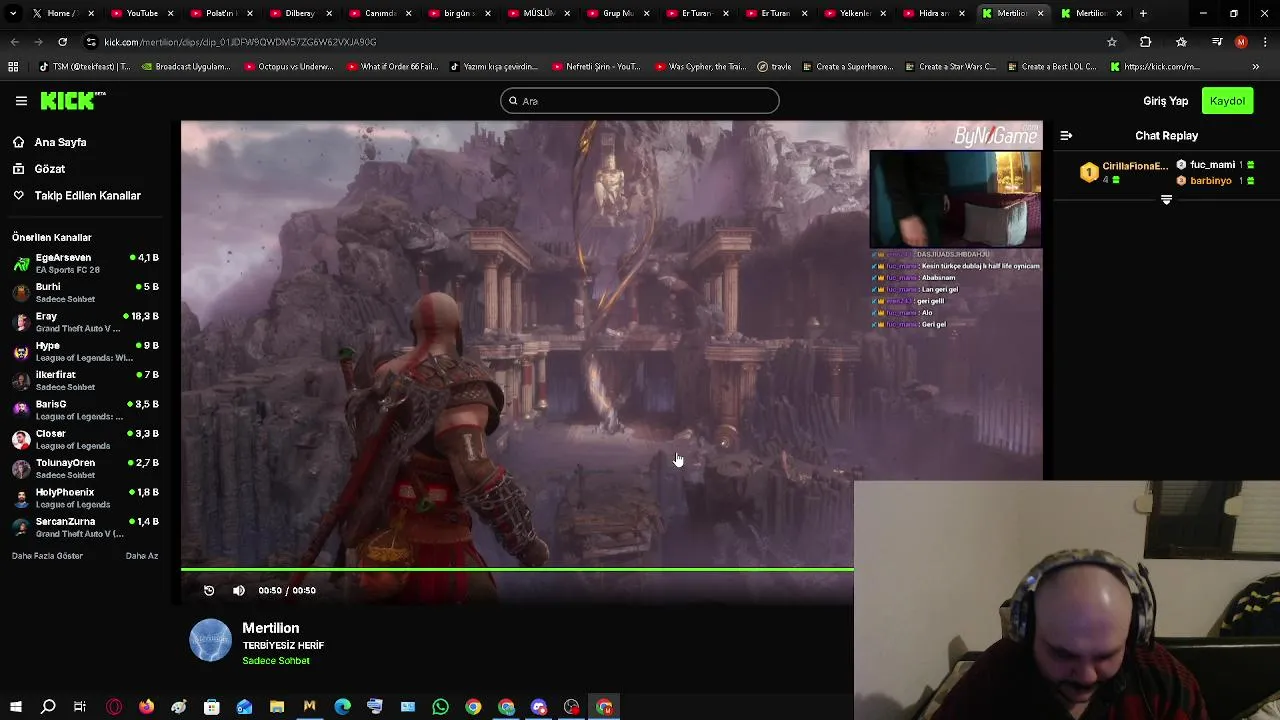Open HolyPhoenix recommended channel
Screen dimensions: 1280x720
click(x=85, y=498)
